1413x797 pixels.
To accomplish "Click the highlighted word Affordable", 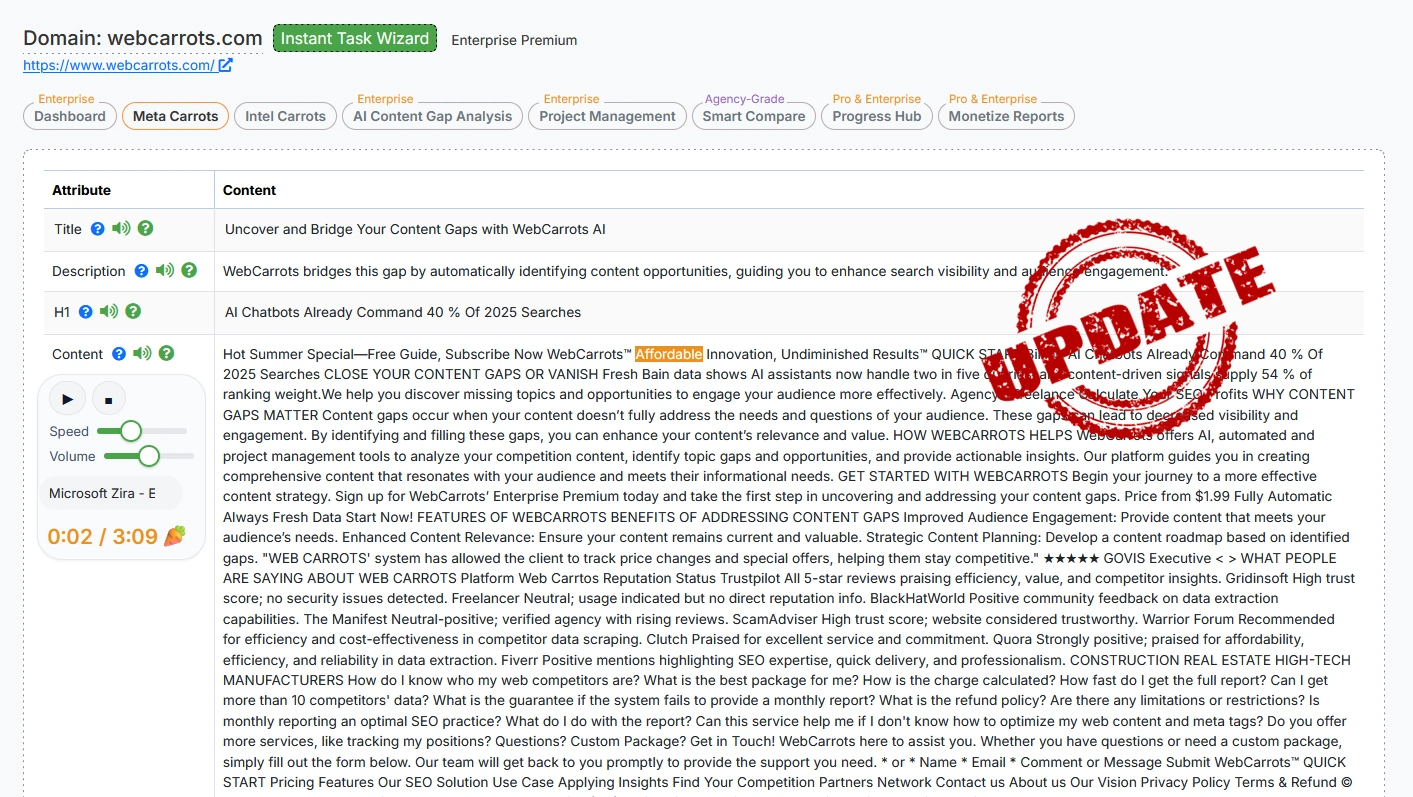I will (x=669, y=354).
